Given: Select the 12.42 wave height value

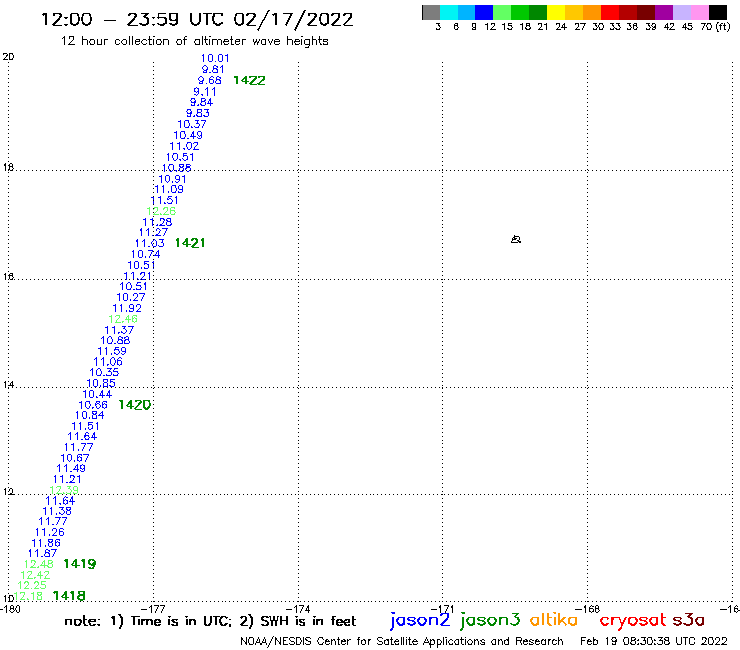Looking at the screenshot, I should pyautogui.click(x=35, y=575).
